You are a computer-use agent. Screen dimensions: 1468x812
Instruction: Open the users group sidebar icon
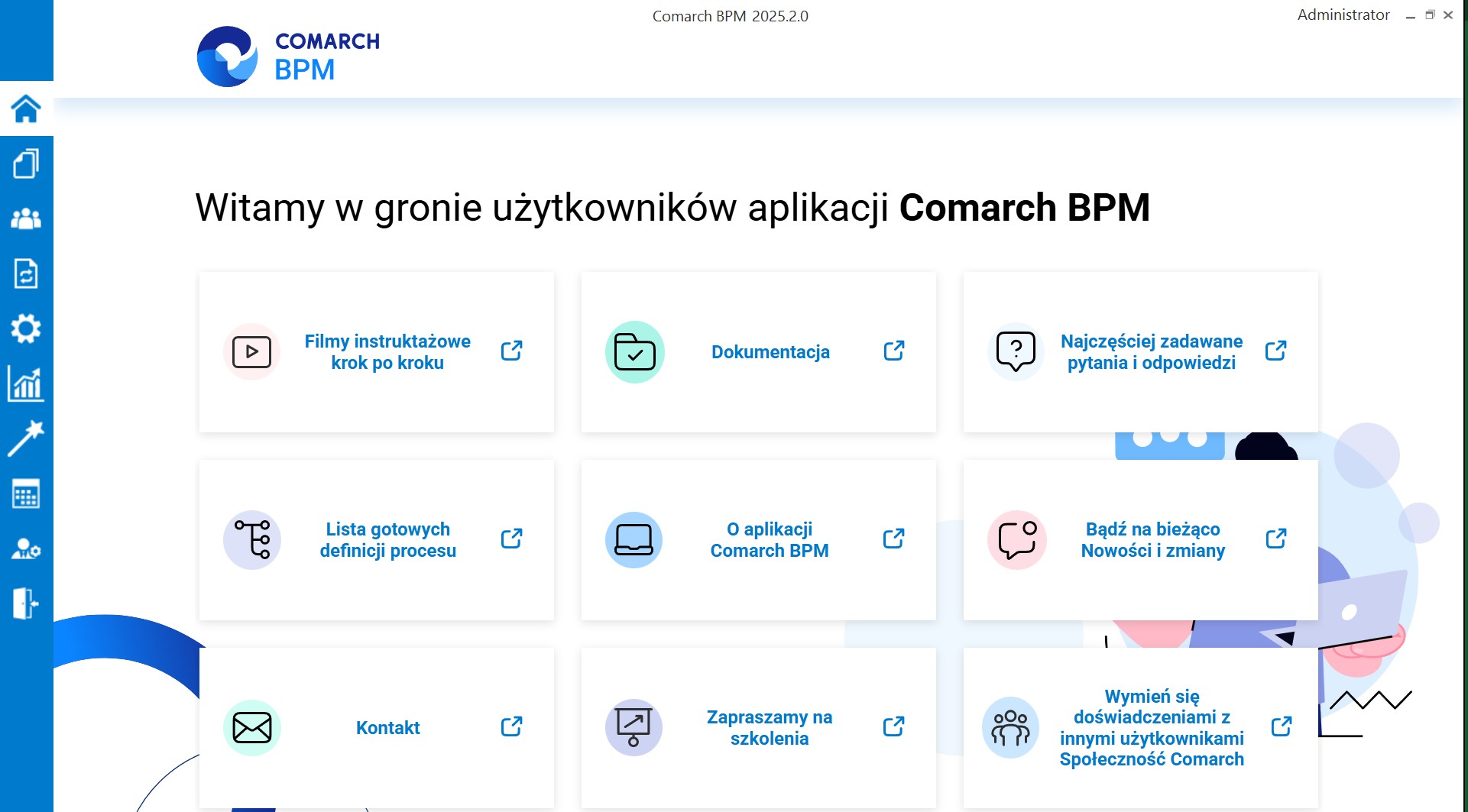[26, 219]
